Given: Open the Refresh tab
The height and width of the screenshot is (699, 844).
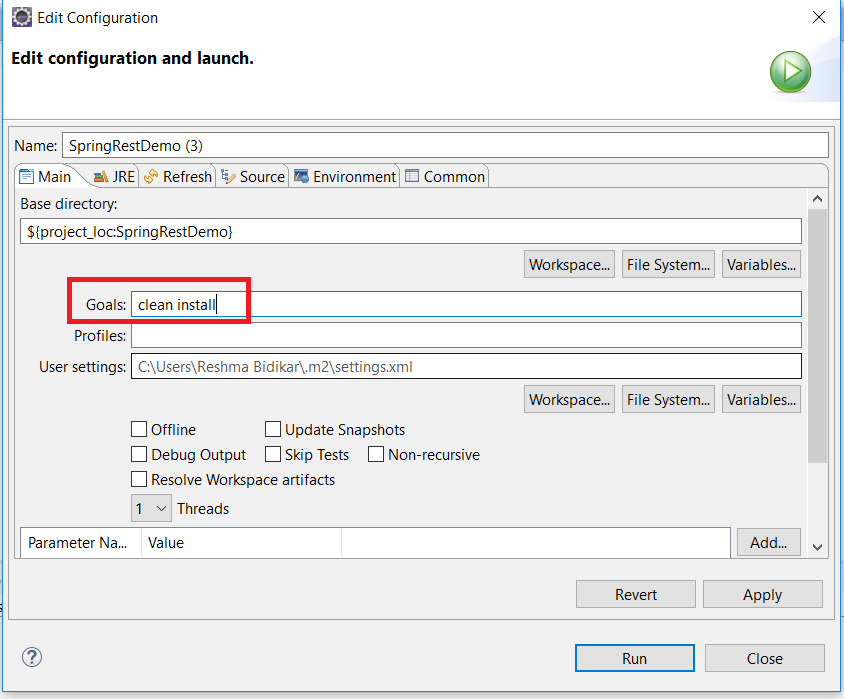Looking at the screenshot, I should pyautogui.click(x=177, y=176).
